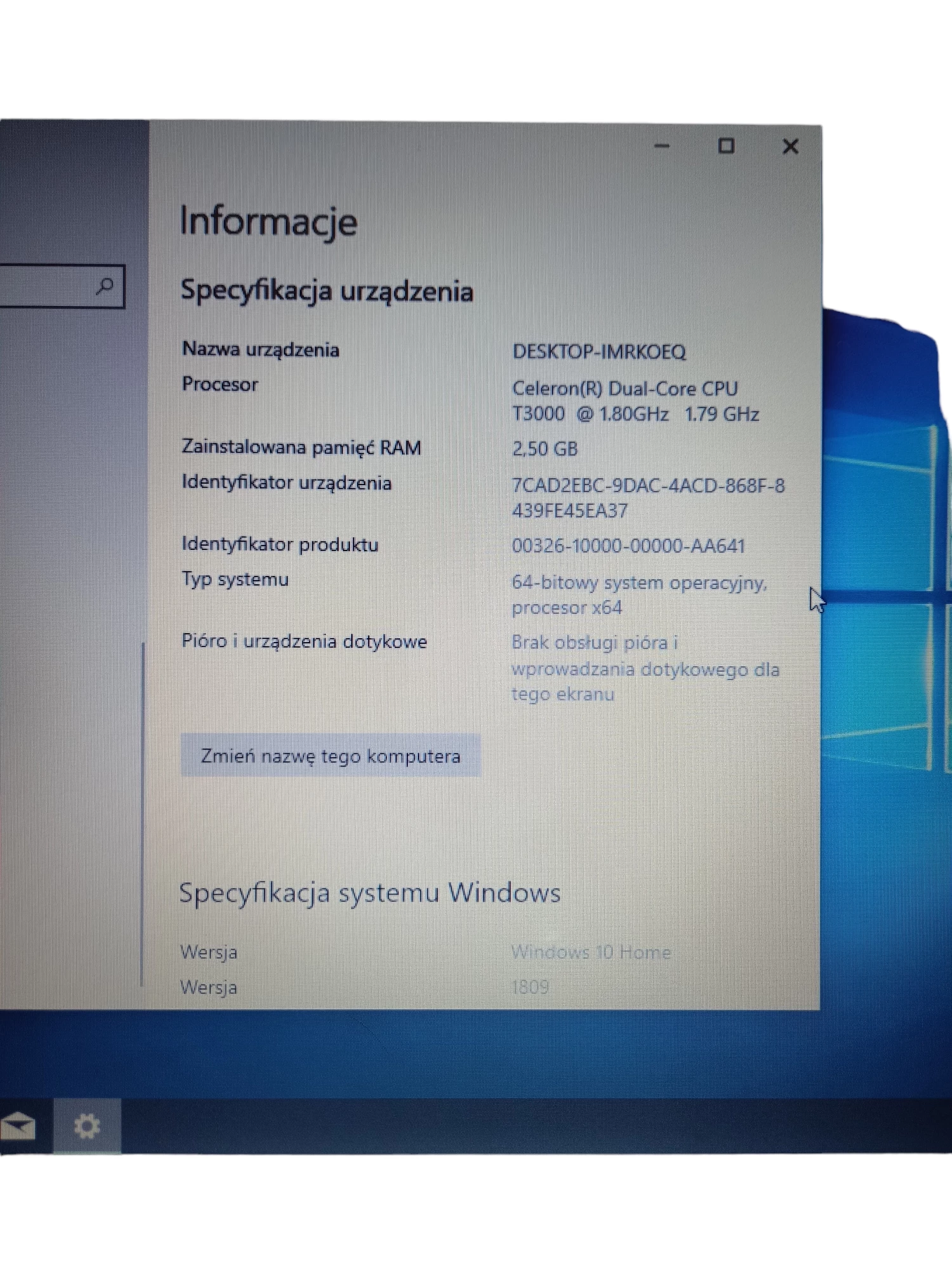The width and height of the screenshot is (952, 1270).
Task: Focus the Settings search input field
Action: (x=62, y=286)
